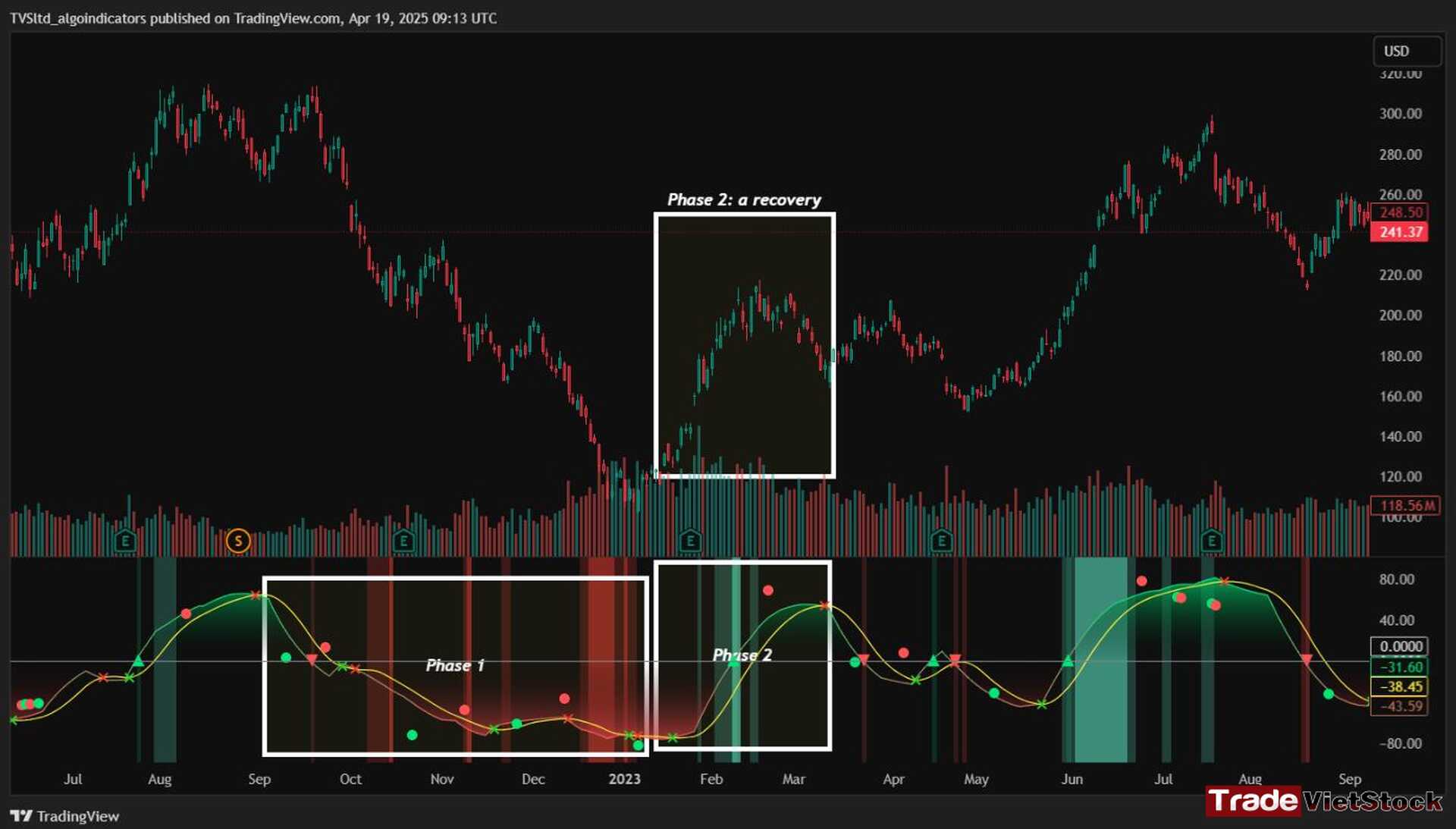
Task: Click the red -43.59 indicator value label
Action: 1400,706
